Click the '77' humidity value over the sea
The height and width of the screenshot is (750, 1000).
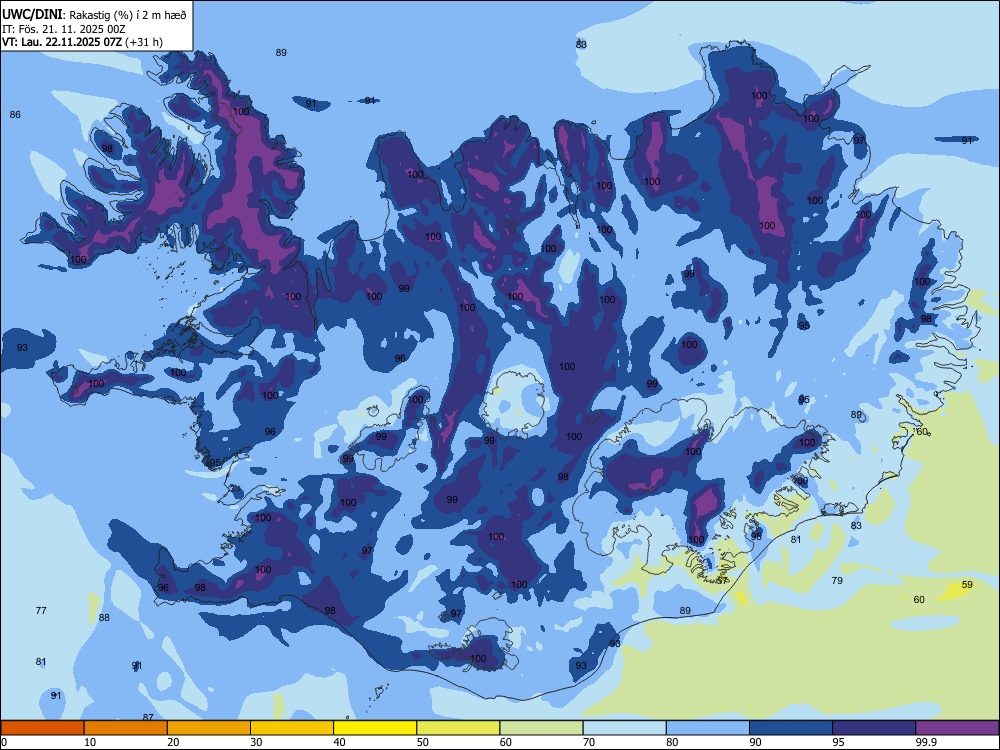(x=41, y=610)
